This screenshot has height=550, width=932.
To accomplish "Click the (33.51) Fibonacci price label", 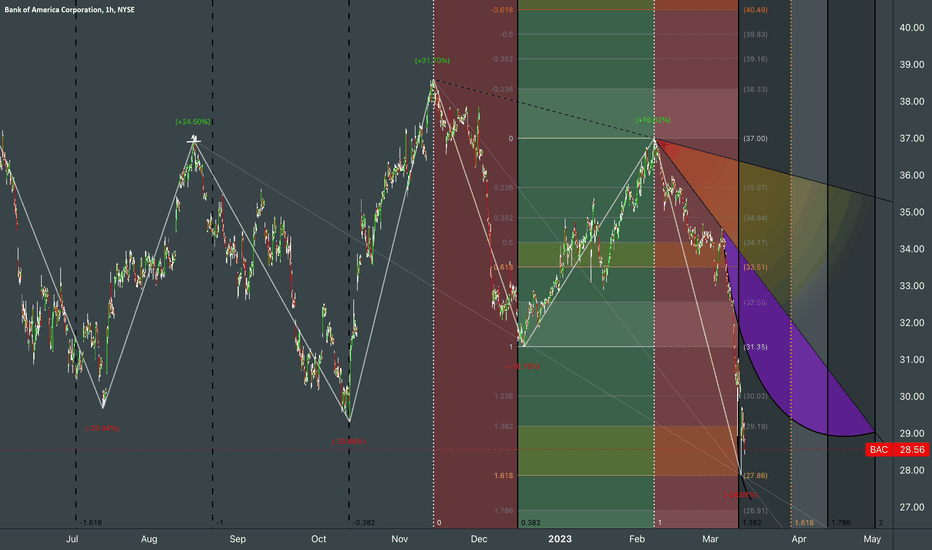I will pyautogui.click(x=755, y=268).
